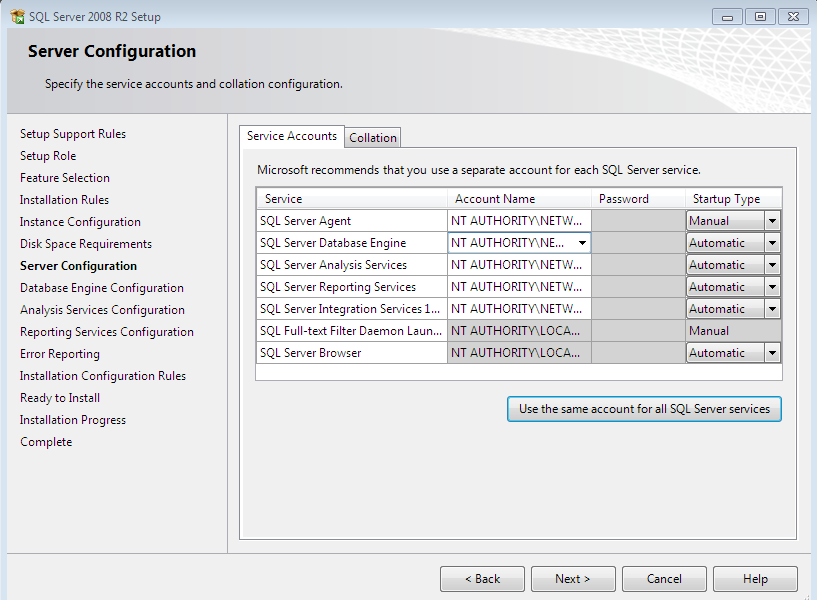Click Database Engine Configuration step
The image size is (817, 600).
pyautogui.click(x=102, y=288)
